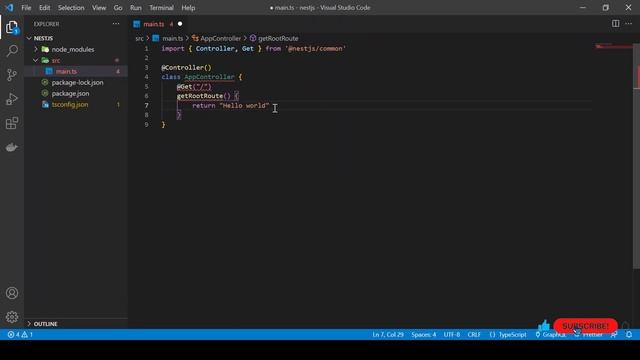The width and height of the screenshot is (640, 360).
Task: Click getRootRoute method name on line 6
Action: pos(200,96)
